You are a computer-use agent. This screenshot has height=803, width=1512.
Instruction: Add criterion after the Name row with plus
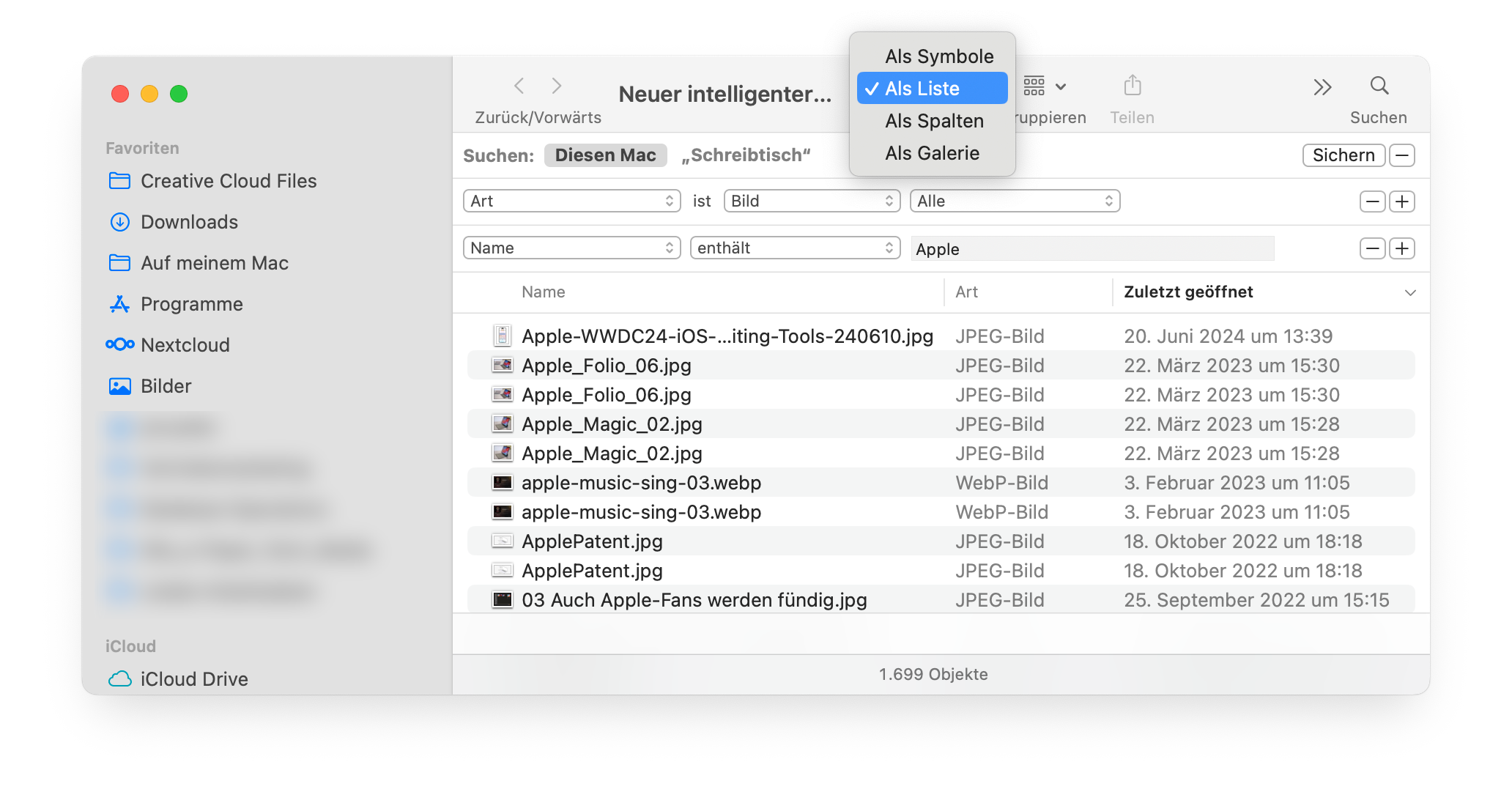tap(1402, 248)
